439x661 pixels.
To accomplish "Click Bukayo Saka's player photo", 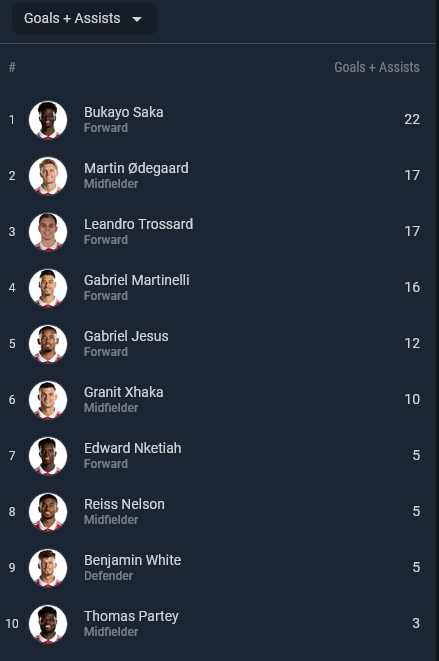I will pos(48,120).
